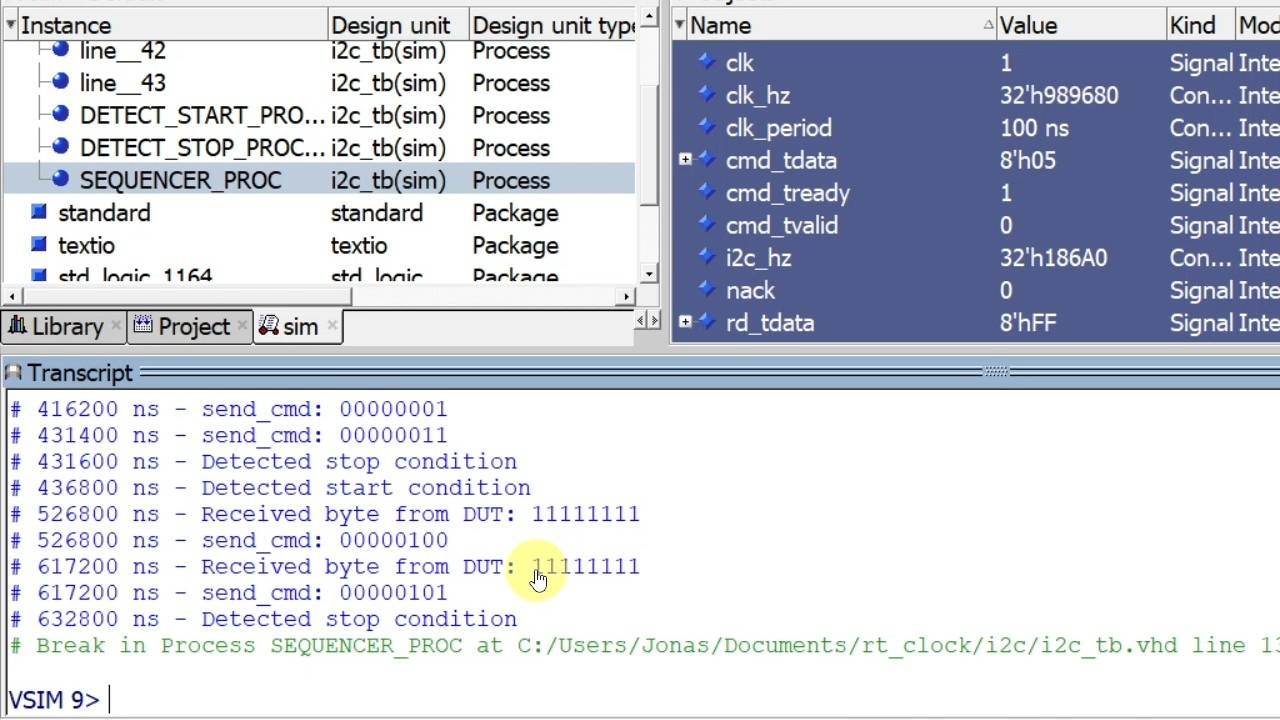This screenshot has height=720, width=1280.
Task: Click the signal icon beside cmd_tvalid
Action: pos(707,225)
